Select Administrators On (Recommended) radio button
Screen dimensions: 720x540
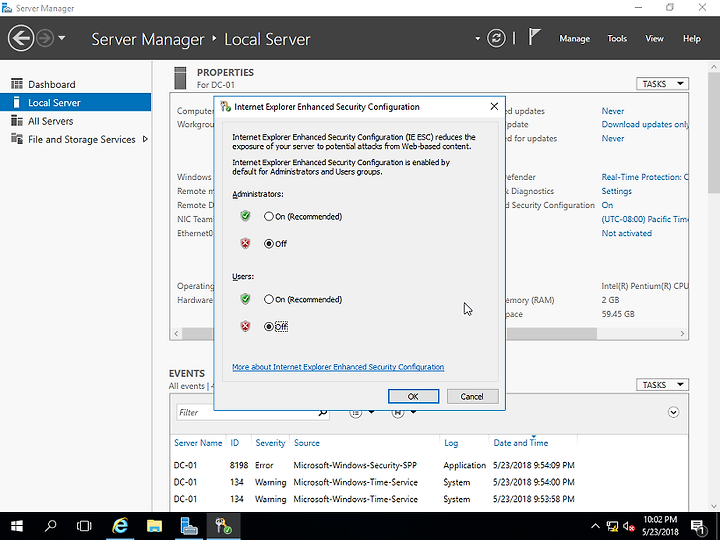269,216
